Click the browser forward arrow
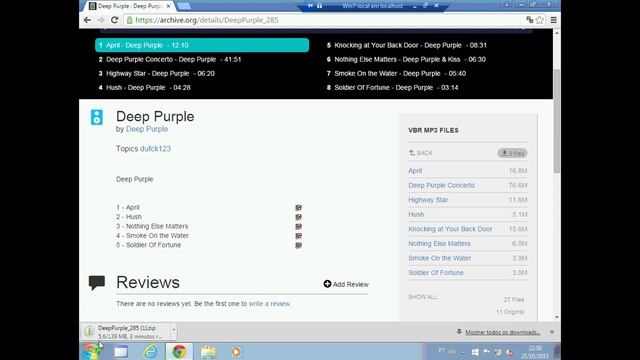Image resolution: width=640 pixels, height=360 pixels. tap(101, 20)
